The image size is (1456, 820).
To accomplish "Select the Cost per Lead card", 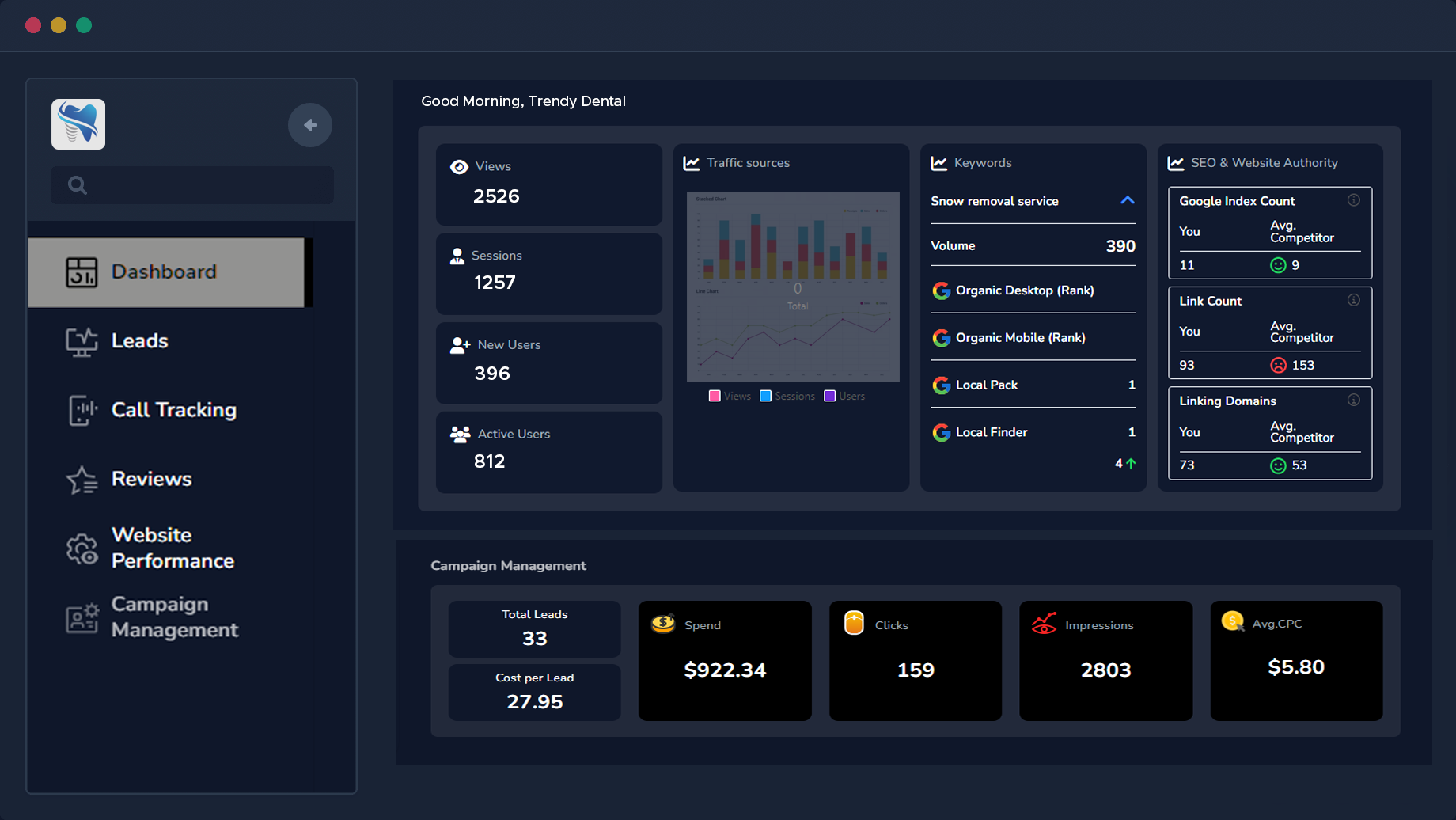I will click(x=535, y=692).
